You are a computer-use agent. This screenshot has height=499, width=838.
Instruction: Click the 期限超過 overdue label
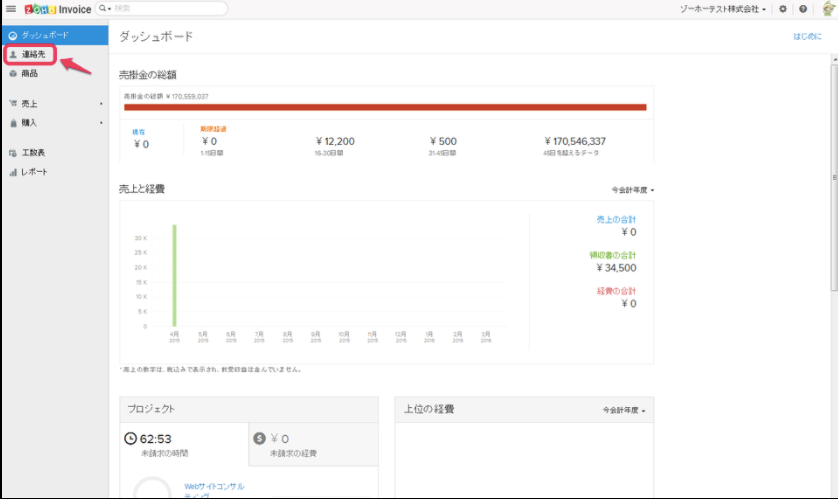(x=213, y=129)
